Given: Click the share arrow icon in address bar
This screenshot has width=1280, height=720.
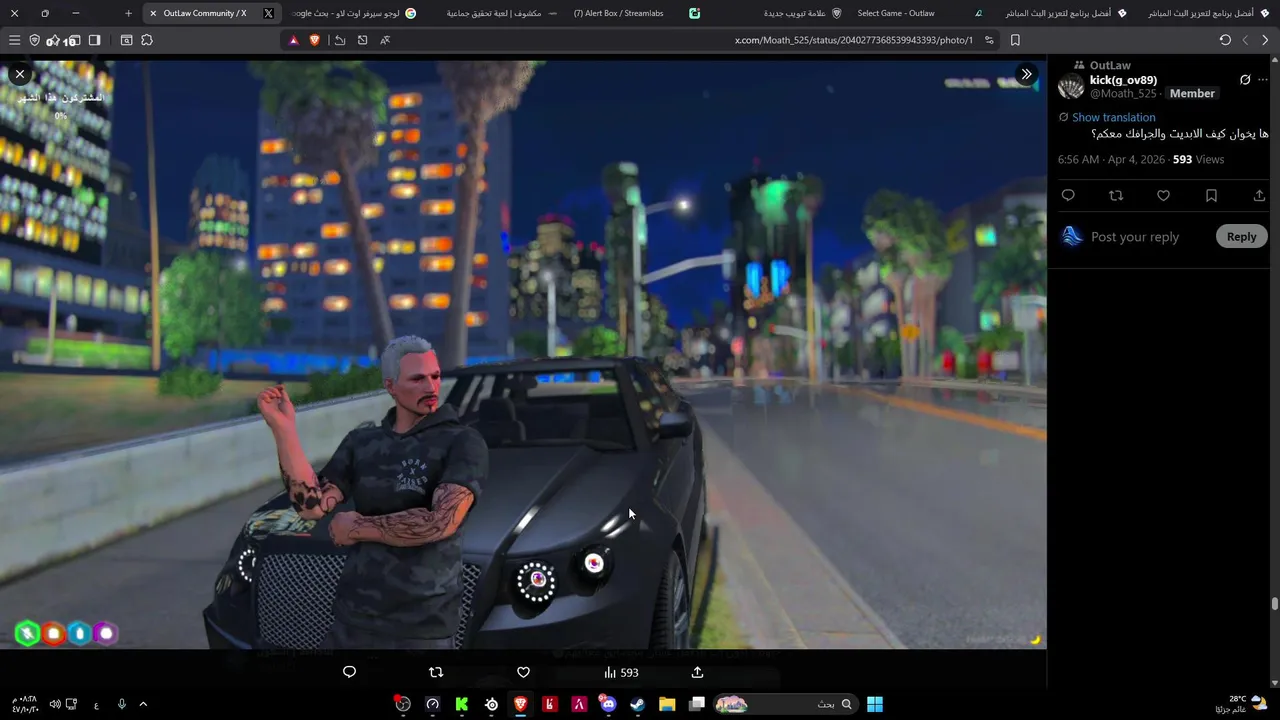Looking at the screenshot, I should pyautogui.click(x=340, y=40).
